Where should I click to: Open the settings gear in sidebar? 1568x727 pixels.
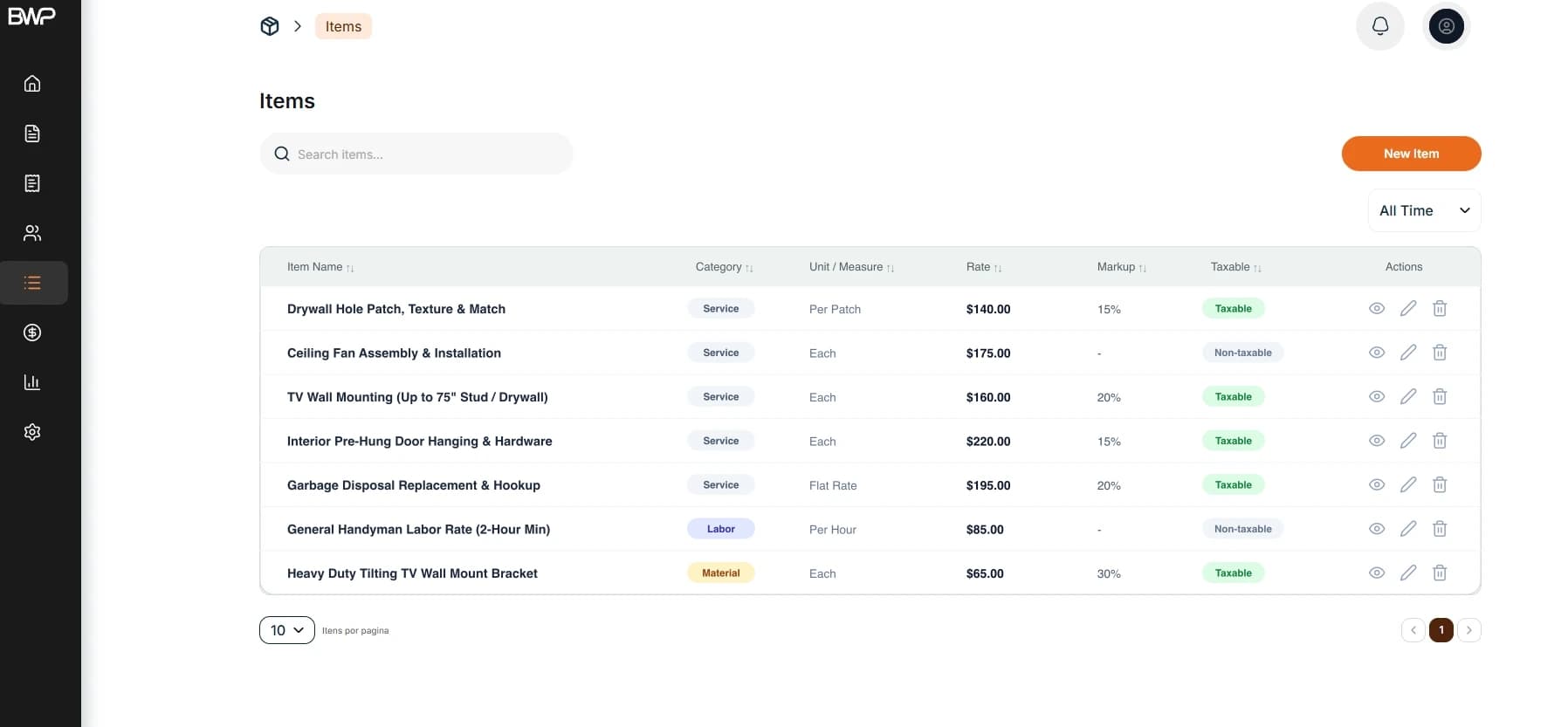(x=32, y=432)
